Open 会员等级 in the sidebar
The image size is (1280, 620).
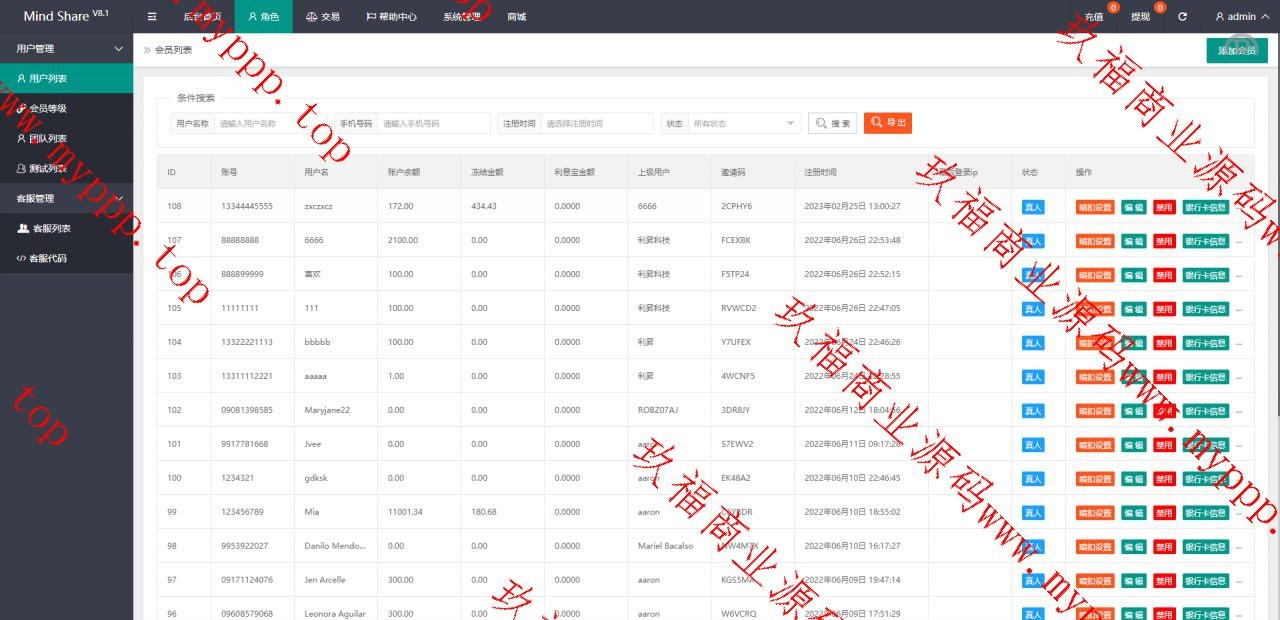(x=48, y=108)
